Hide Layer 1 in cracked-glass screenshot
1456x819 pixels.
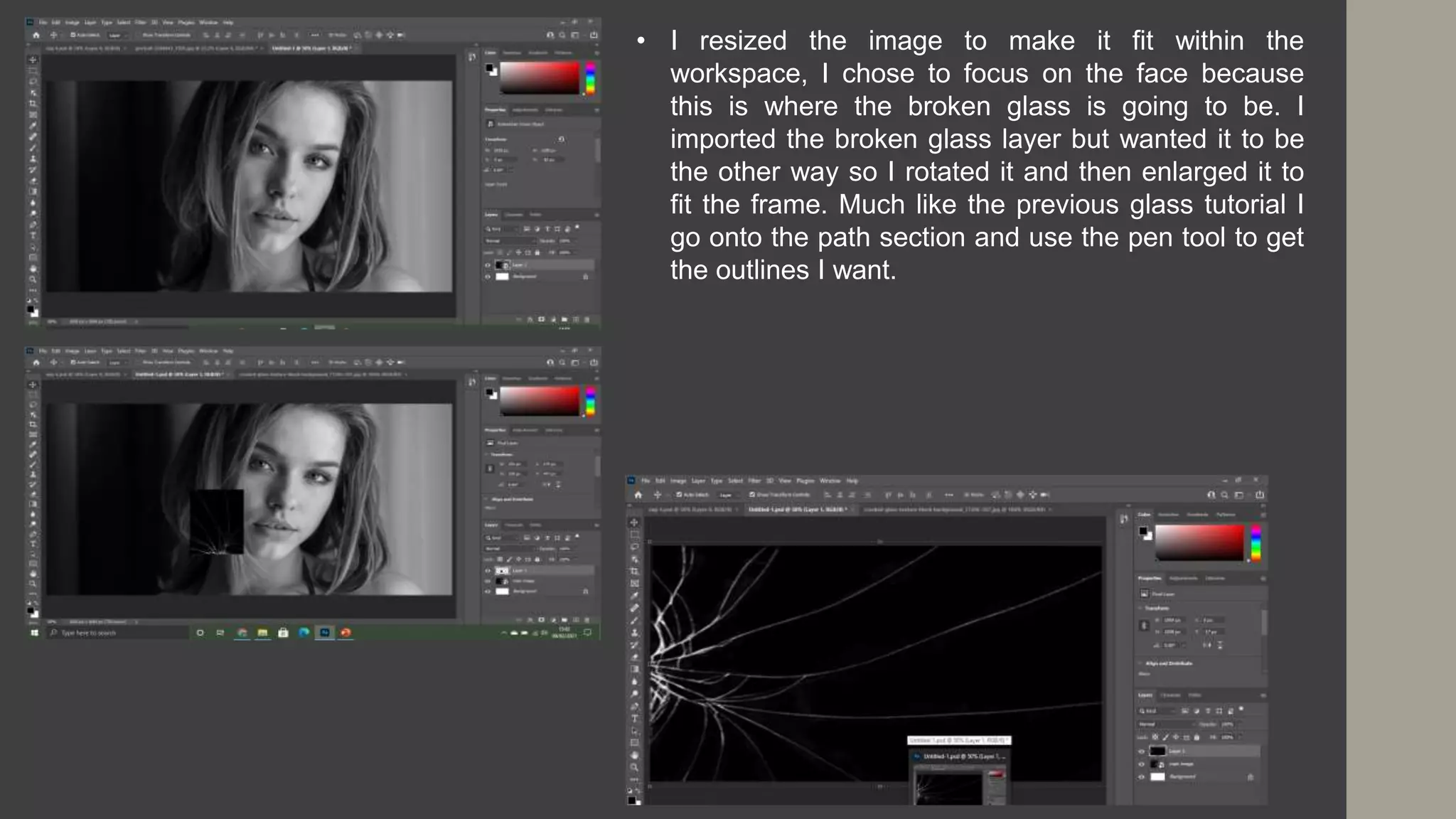1142,751
